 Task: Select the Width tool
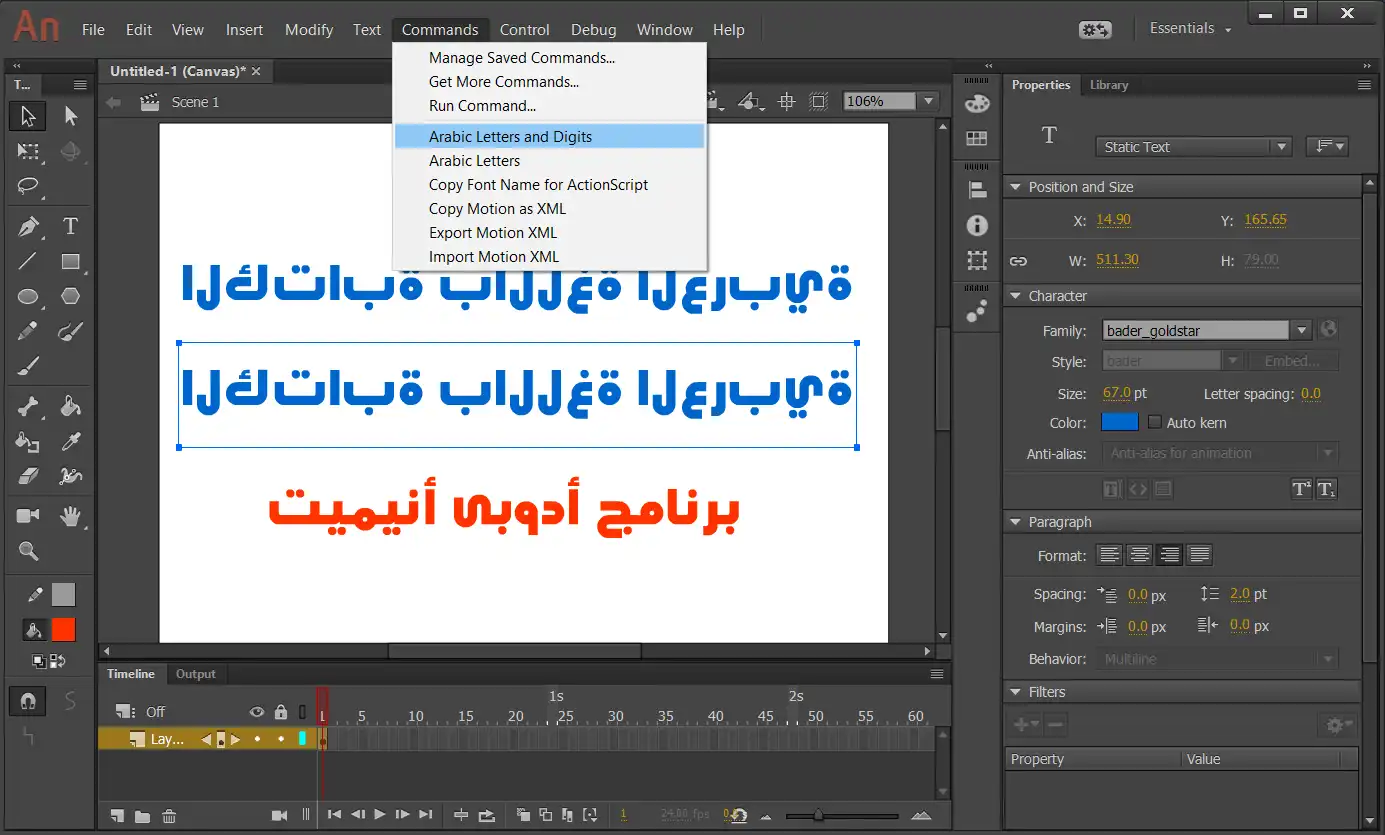[x=70, y=476]
